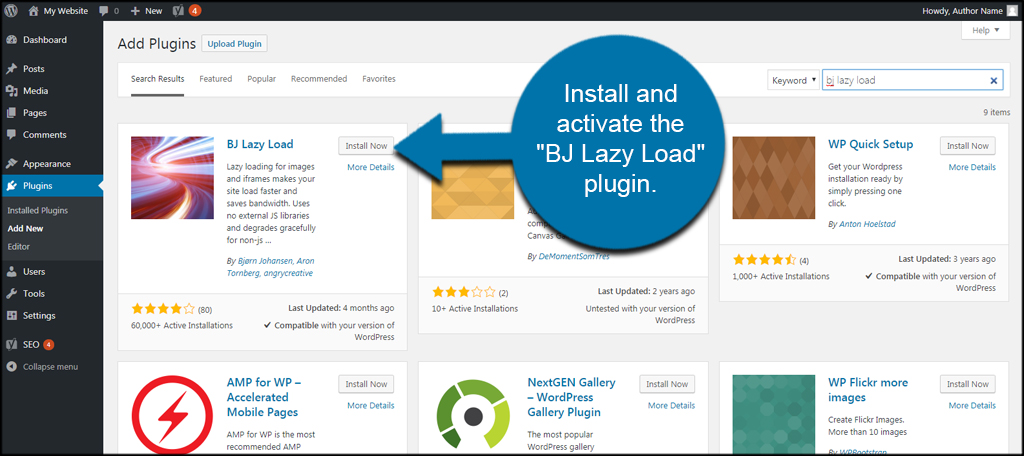Screen dimensions: 1024x456
Task: Click the Upload Plugin button
Action: [234, 44]
